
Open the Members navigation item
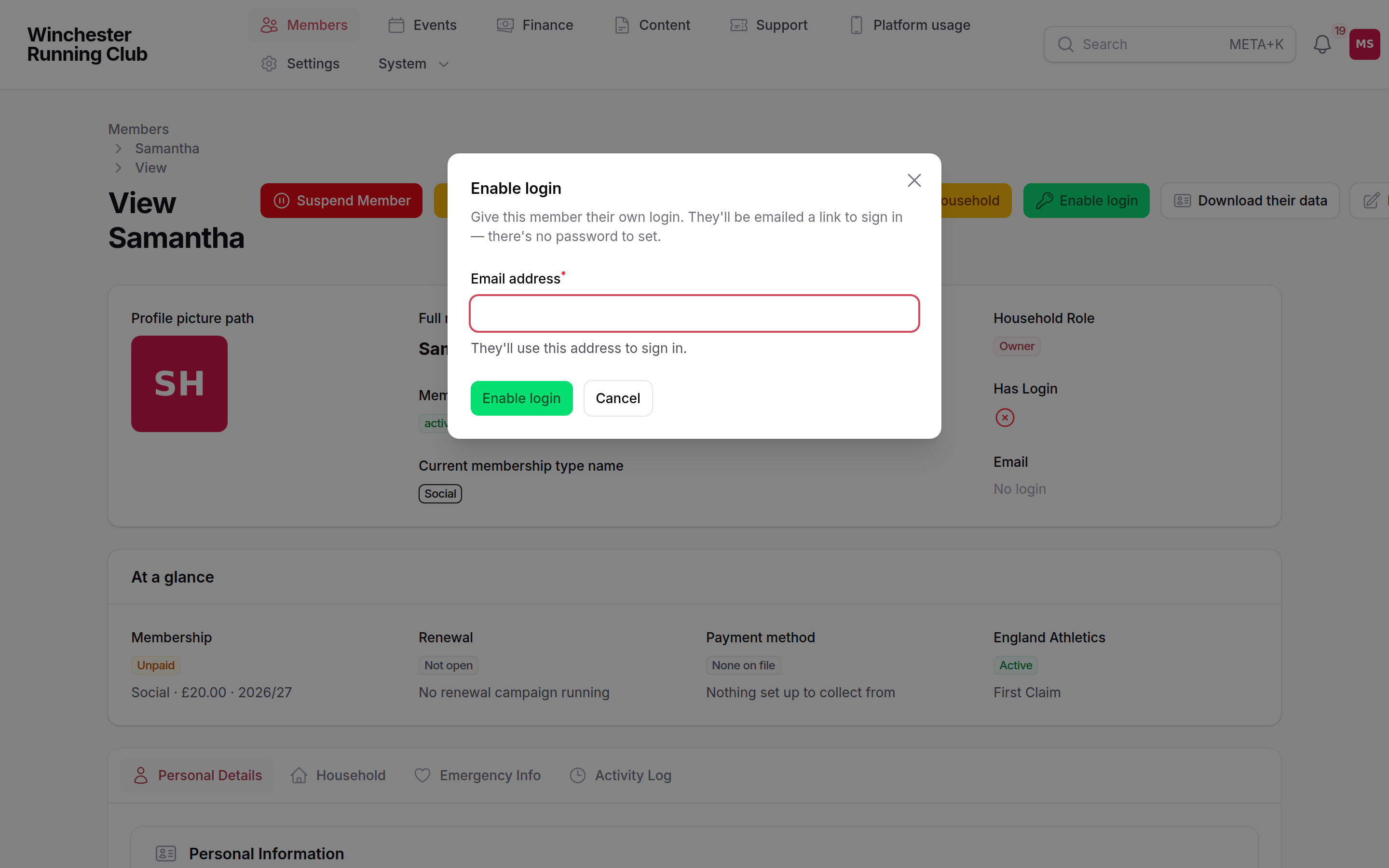tap(304, 25)
